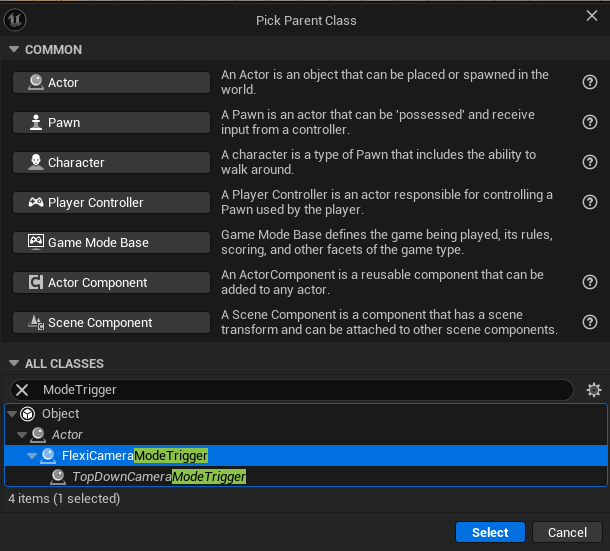
Task: Clear the ModeTrigger search text
Action: pyautogui.click(x=22, y=390)
